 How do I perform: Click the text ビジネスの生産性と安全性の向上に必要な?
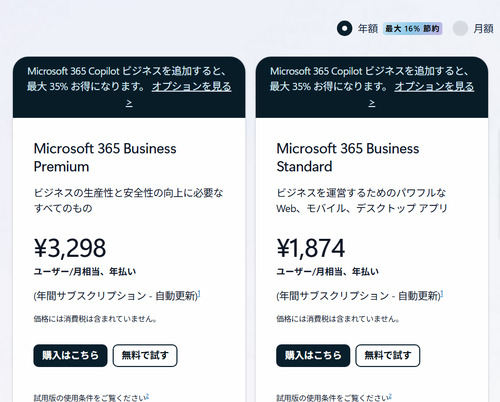click(129, 193)
